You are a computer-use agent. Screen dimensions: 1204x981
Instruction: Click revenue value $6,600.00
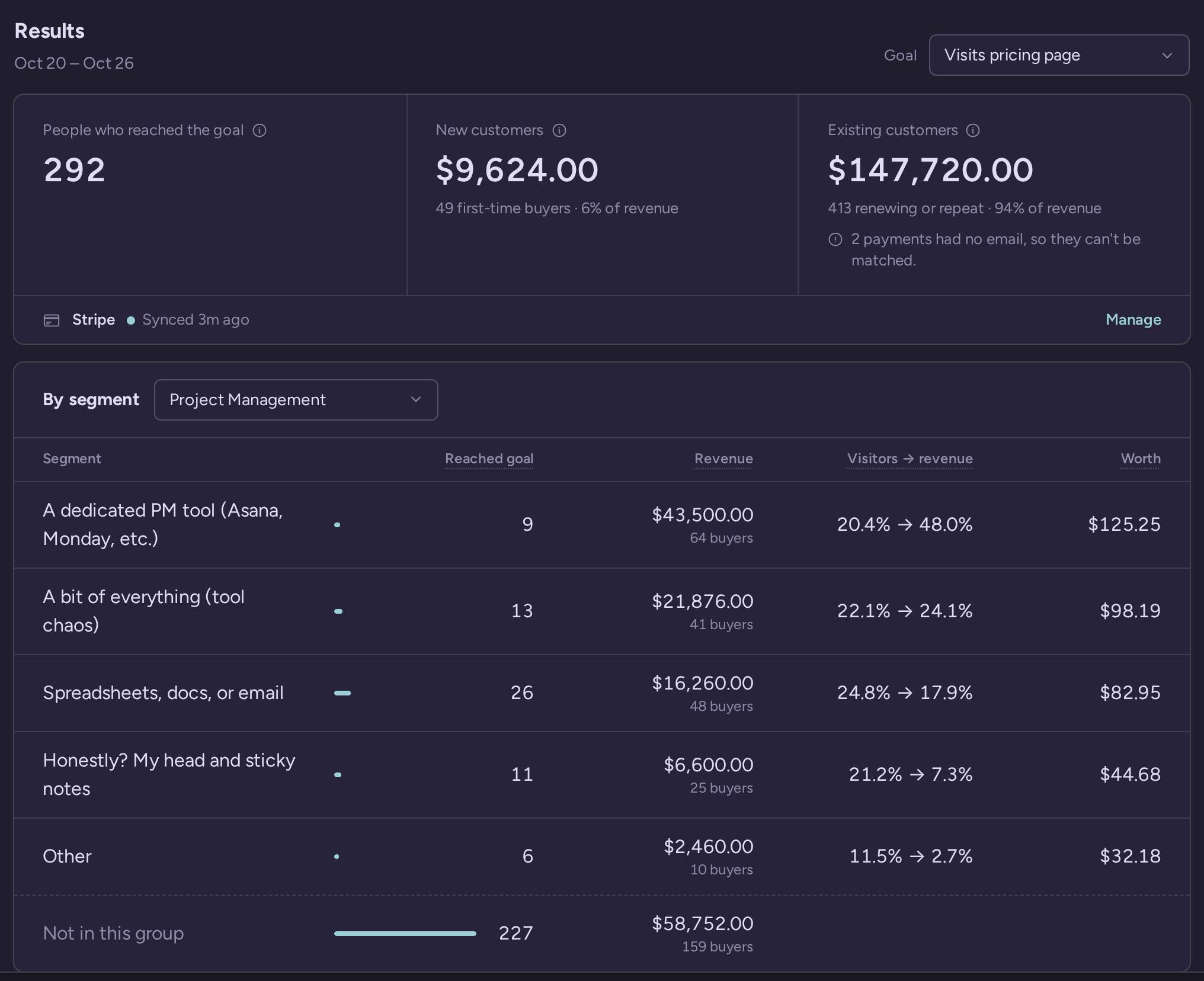(x=709, y=765)
